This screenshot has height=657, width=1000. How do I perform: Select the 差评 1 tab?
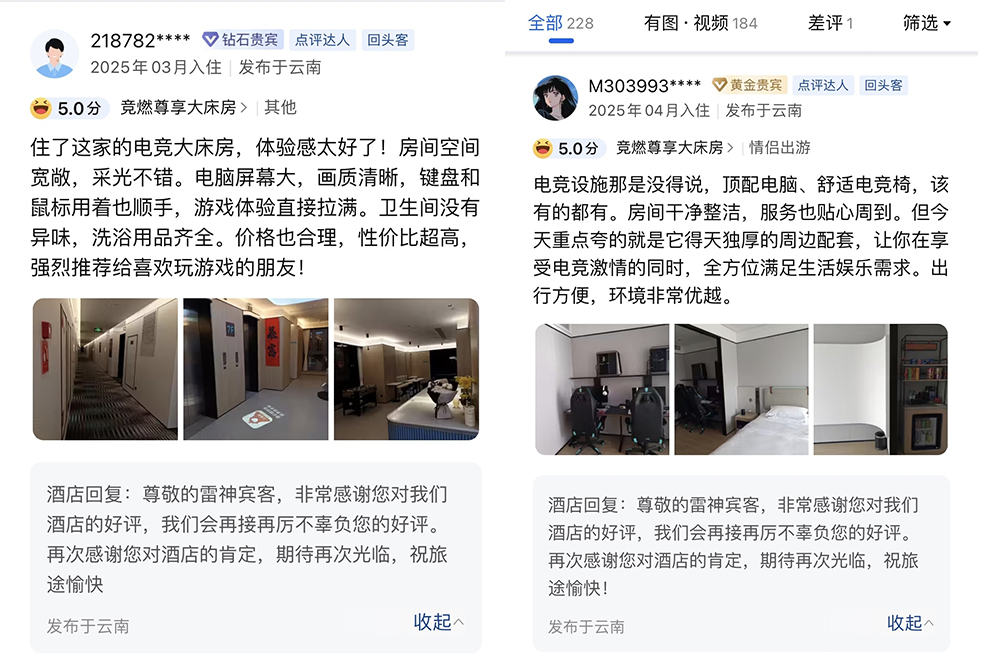(830, 24)
